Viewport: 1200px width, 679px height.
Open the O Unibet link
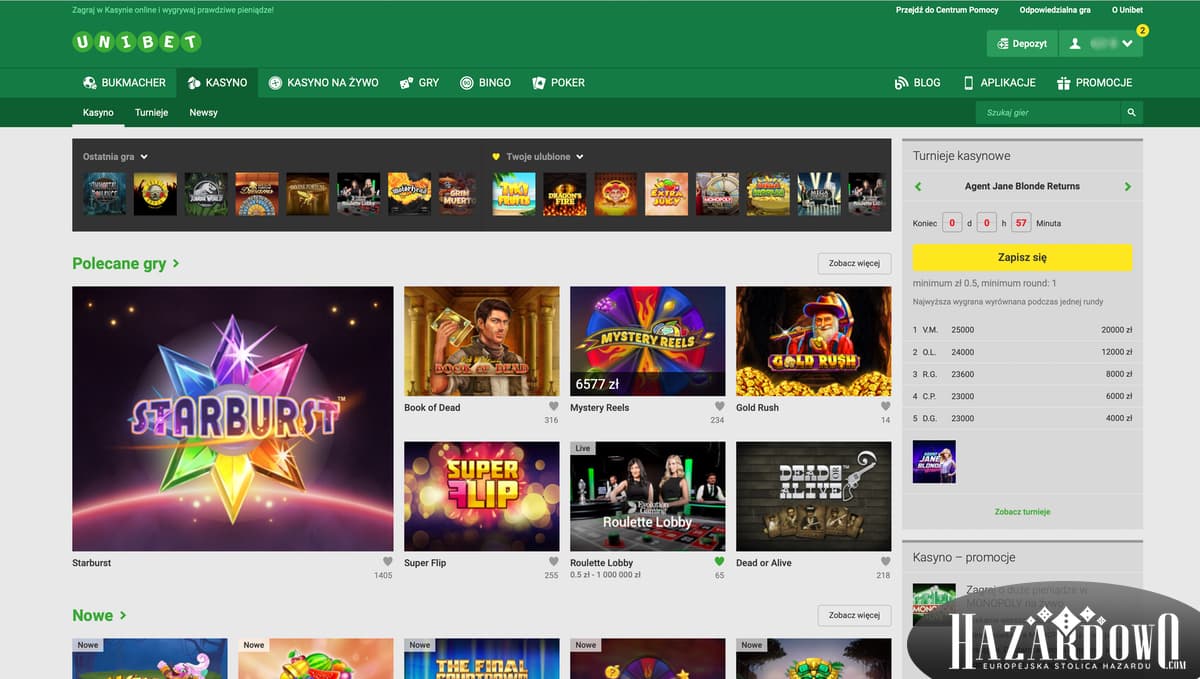(x=1127, y=10)
